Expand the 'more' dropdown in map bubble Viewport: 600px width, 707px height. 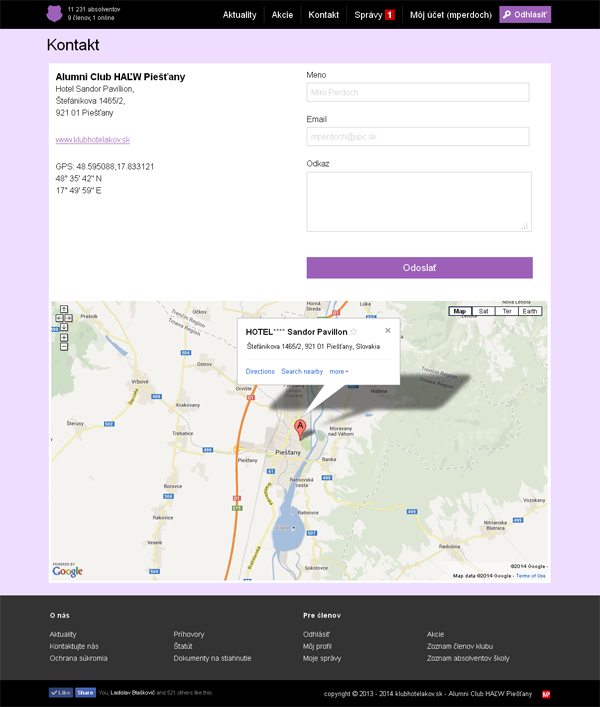[x=339, y=372]
